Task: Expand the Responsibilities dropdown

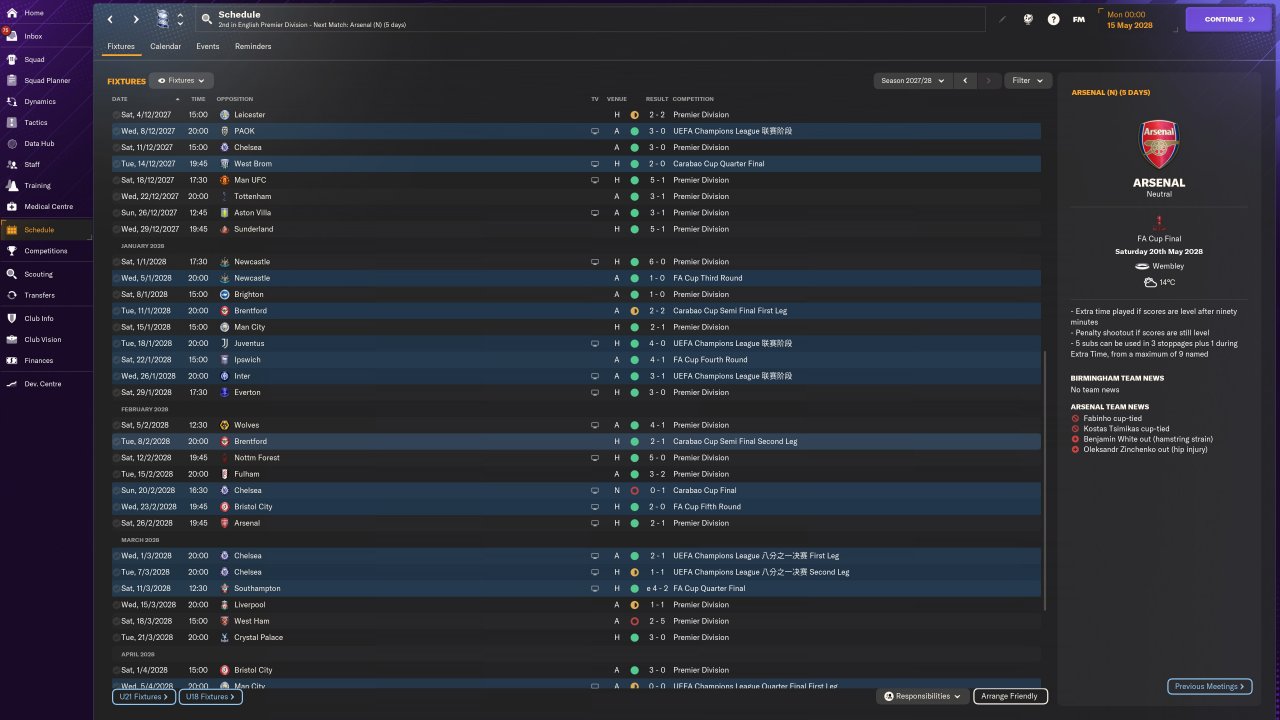Action: pos(922,696)
